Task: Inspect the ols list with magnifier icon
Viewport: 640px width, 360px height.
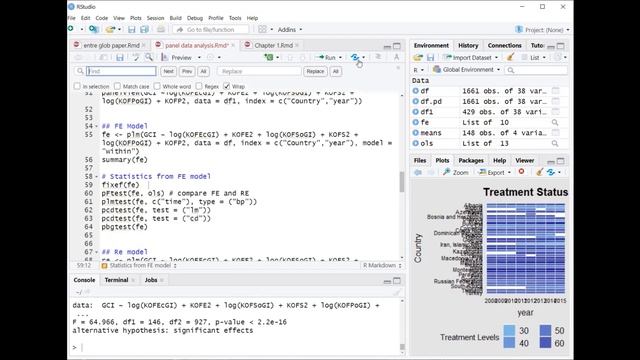Action: pos(555,143)
